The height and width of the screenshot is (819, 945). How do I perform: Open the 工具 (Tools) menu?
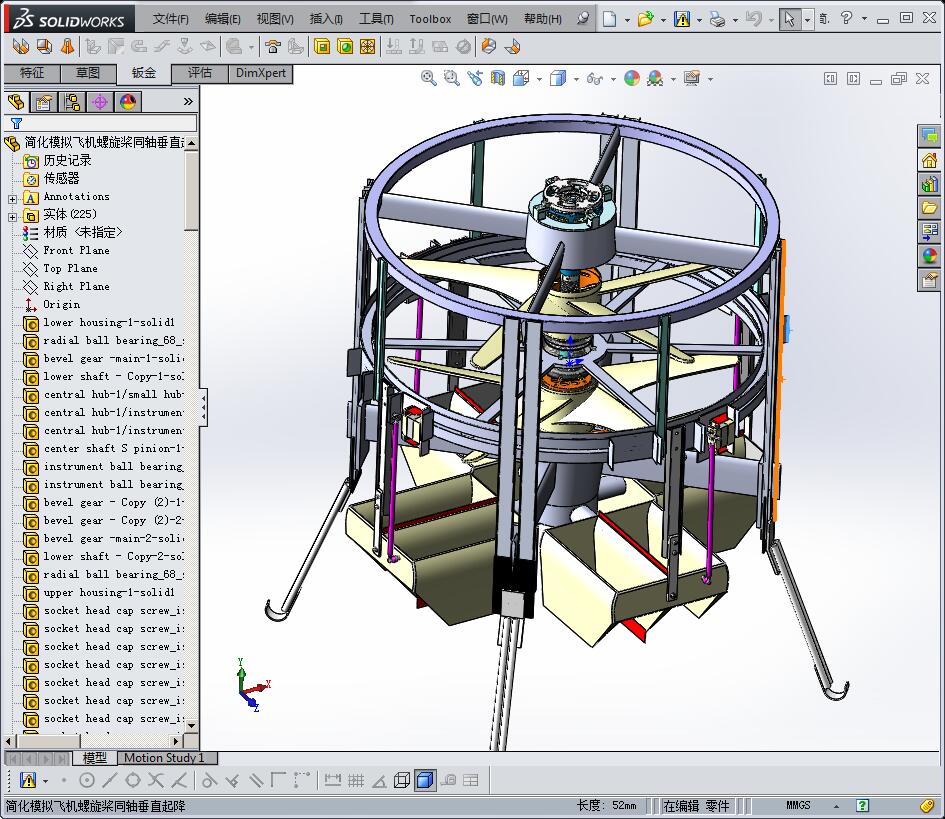point(376,19)
